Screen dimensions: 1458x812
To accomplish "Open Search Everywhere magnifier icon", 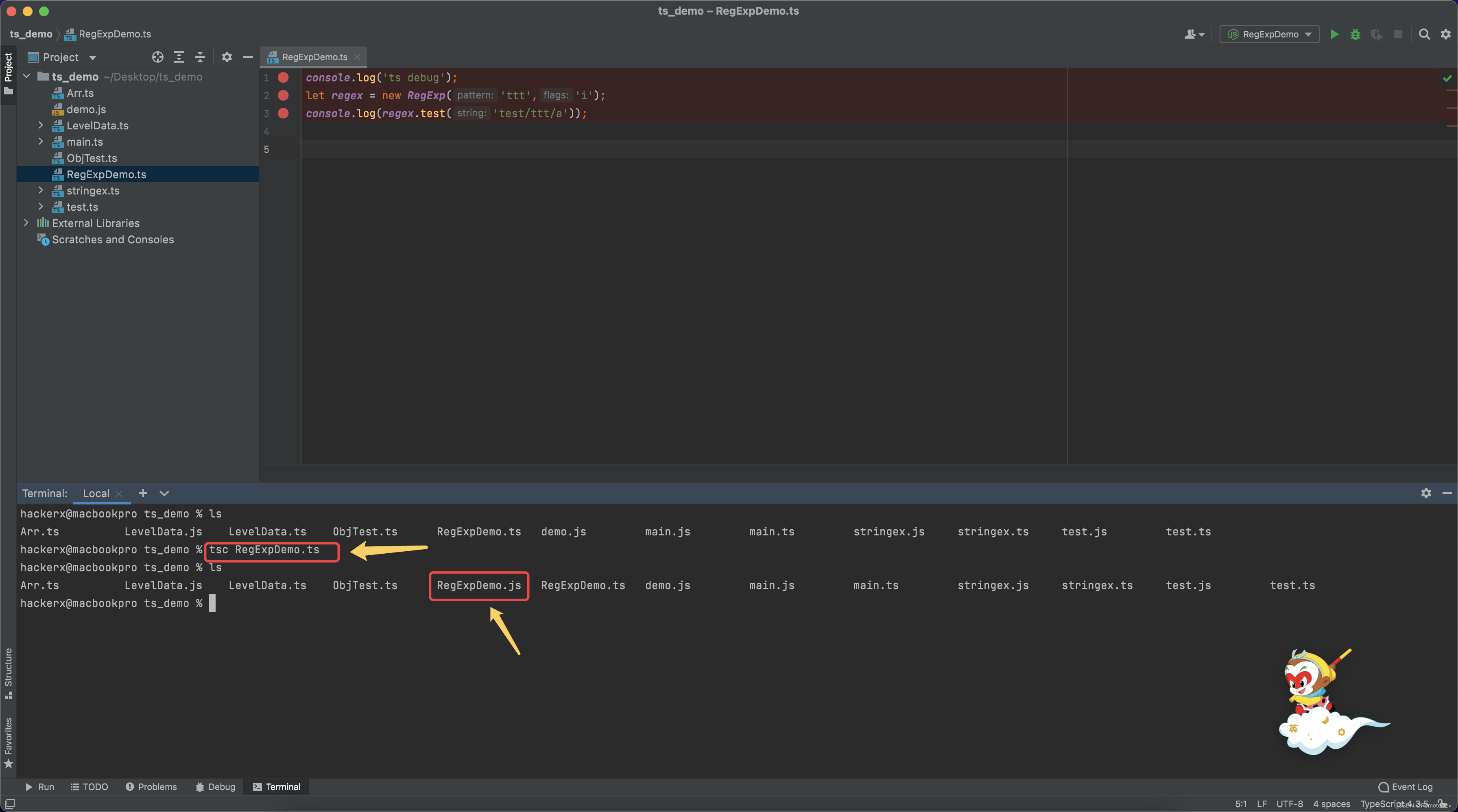I will [1424, 35].
